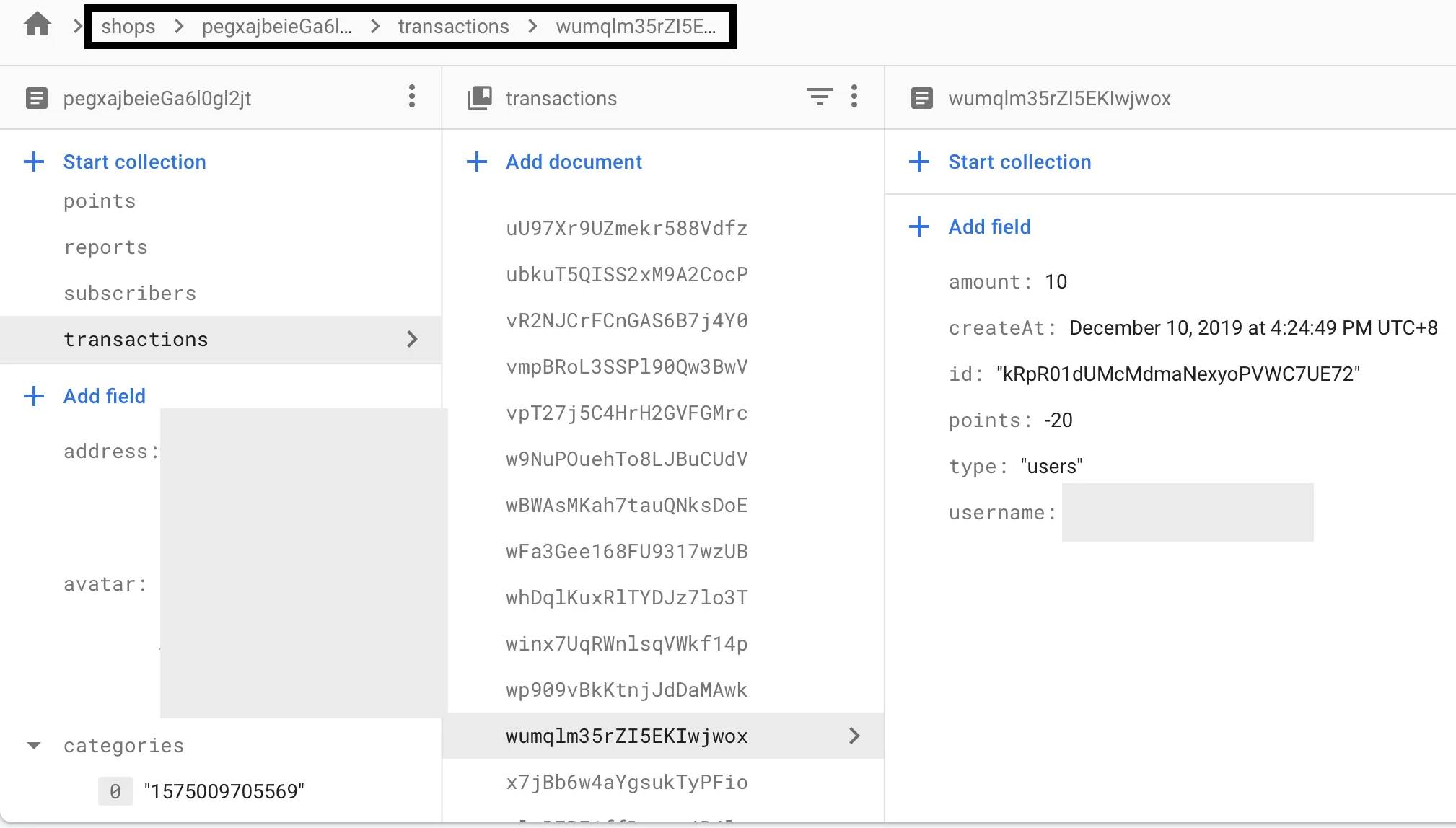Select document vpT27j5C4HrH2GVFGMrc

click(x=626, y=413)
